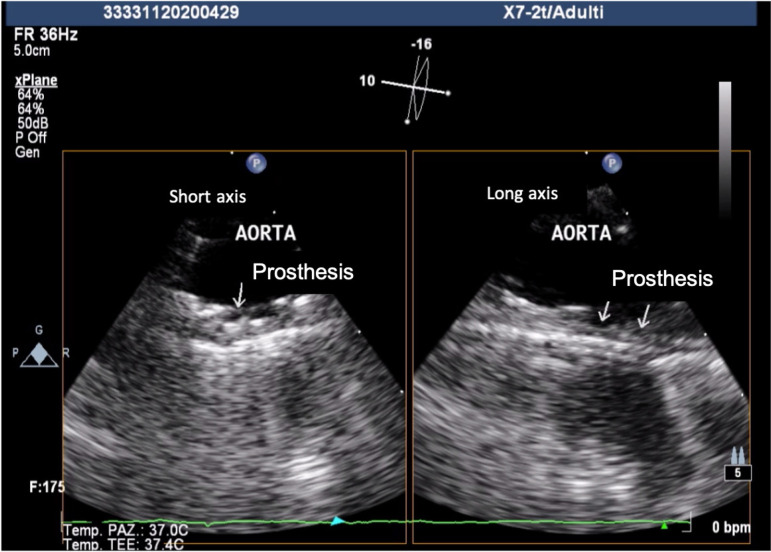Screen dimensions: 771x552
Task: Click the grayscale bar on the right
Action: 725,148
